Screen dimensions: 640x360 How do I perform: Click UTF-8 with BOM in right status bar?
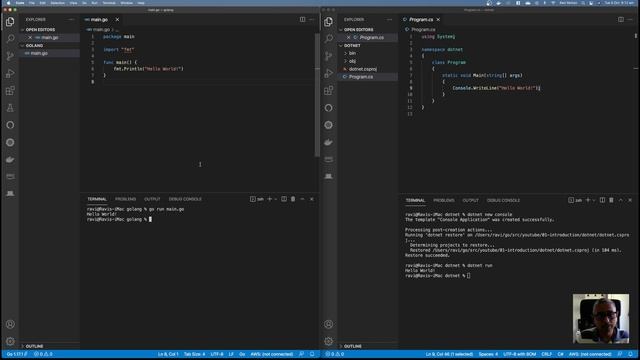click(x=520, y=354)
